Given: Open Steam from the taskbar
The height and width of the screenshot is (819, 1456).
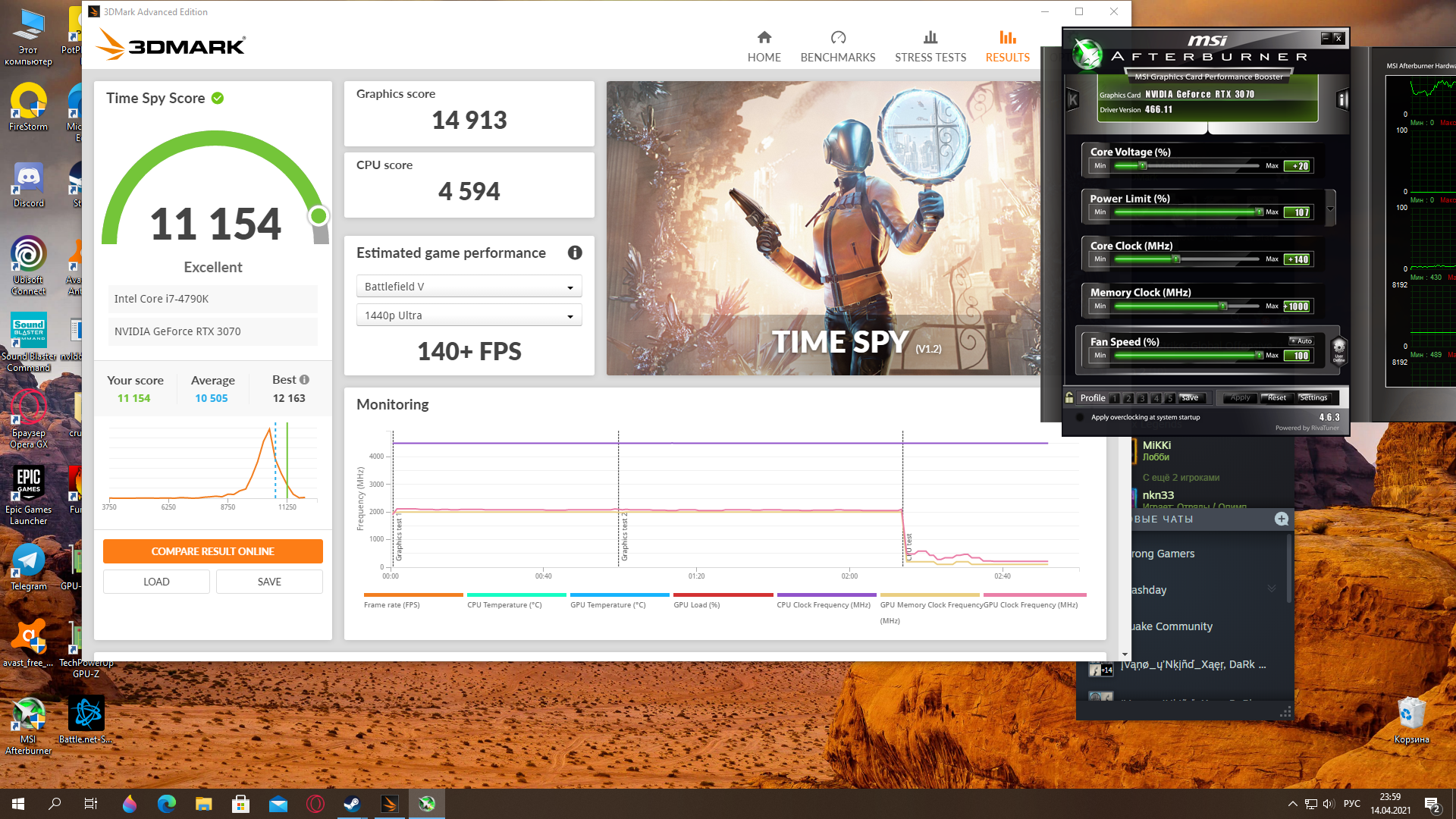Looking at the screenshot, I should point(352,804).
